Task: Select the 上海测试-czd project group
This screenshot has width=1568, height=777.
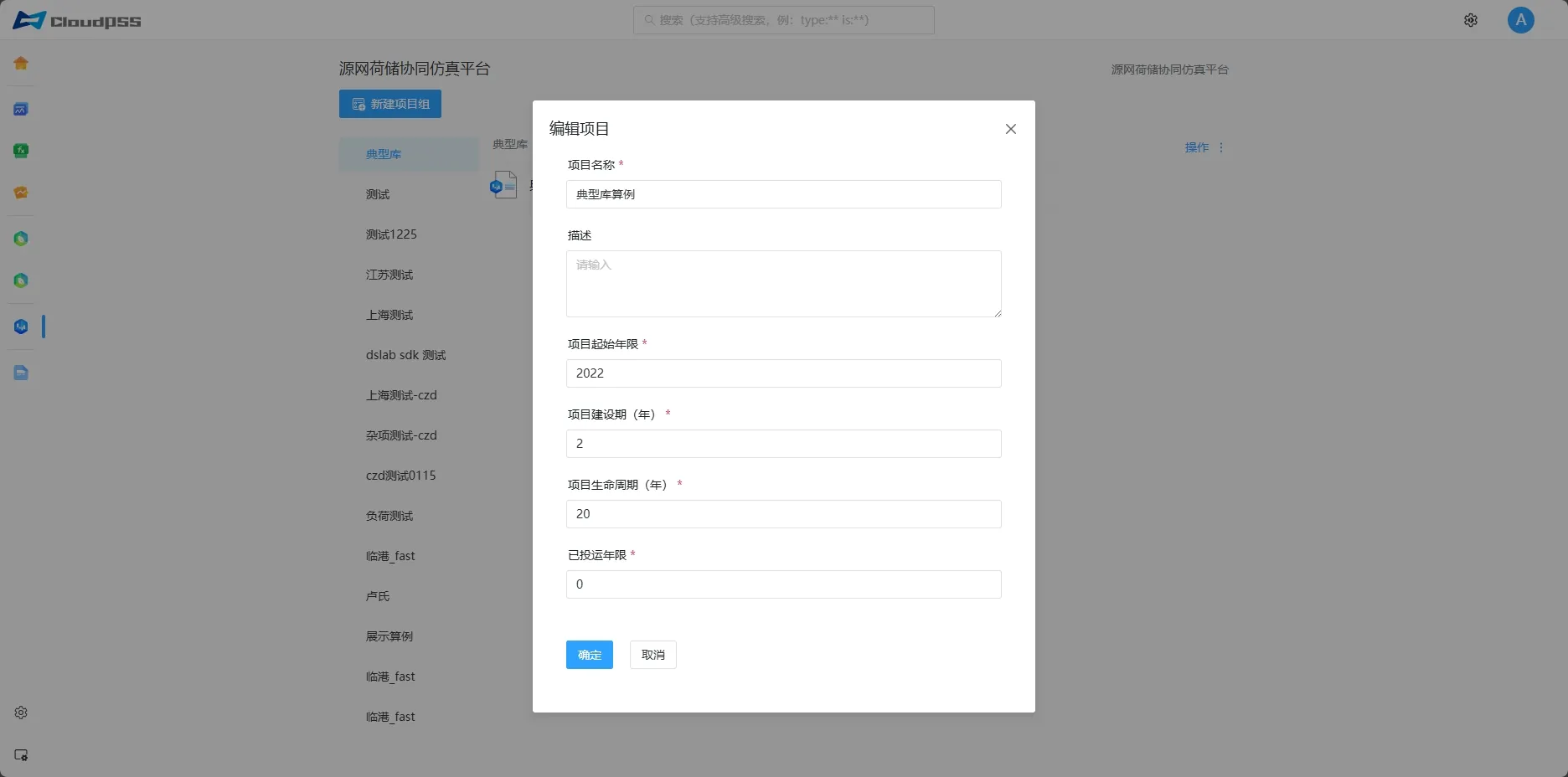Action: 409,395
